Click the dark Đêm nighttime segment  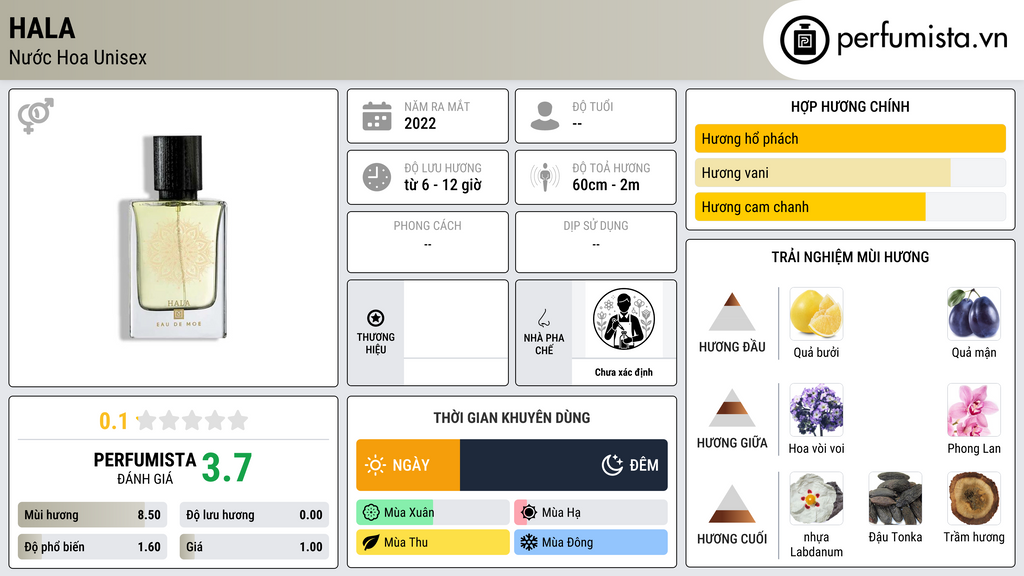click(x=564, y=465)
